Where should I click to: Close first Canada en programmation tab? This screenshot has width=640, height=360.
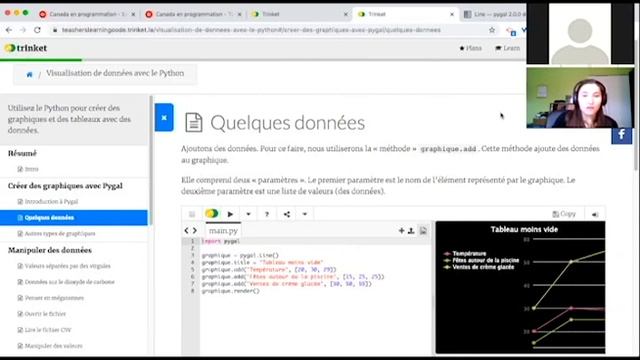point(133,14)
